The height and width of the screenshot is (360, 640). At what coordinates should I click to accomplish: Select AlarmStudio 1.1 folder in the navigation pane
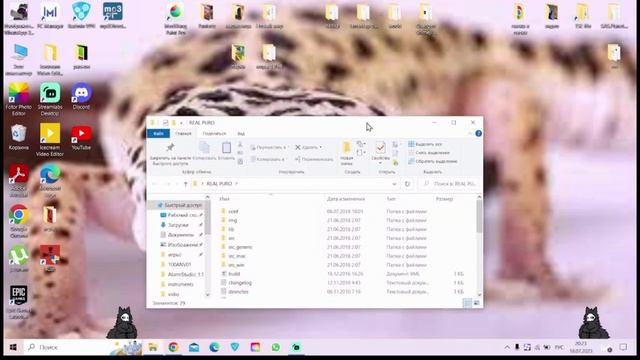tap(182, 274)
